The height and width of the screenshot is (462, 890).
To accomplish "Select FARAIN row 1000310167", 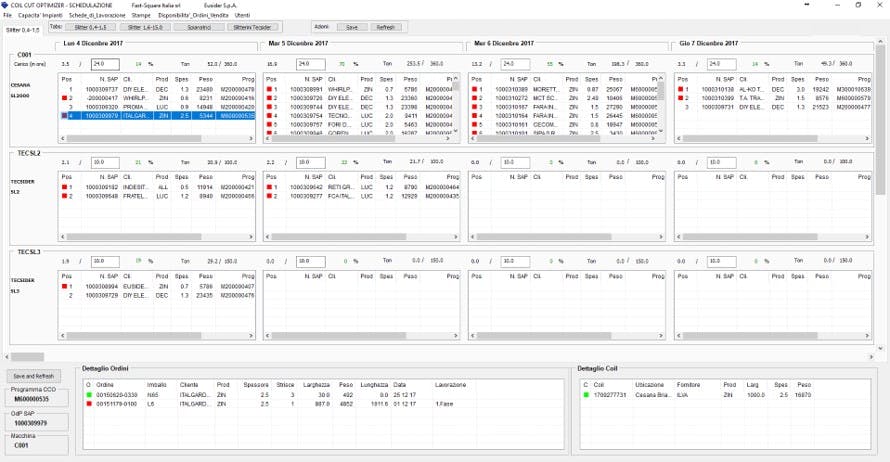I will pos(563,107).
